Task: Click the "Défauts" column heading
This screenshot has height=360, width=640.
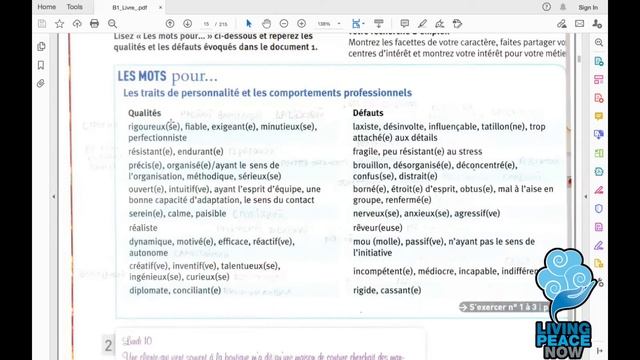Action: [368, 113]
